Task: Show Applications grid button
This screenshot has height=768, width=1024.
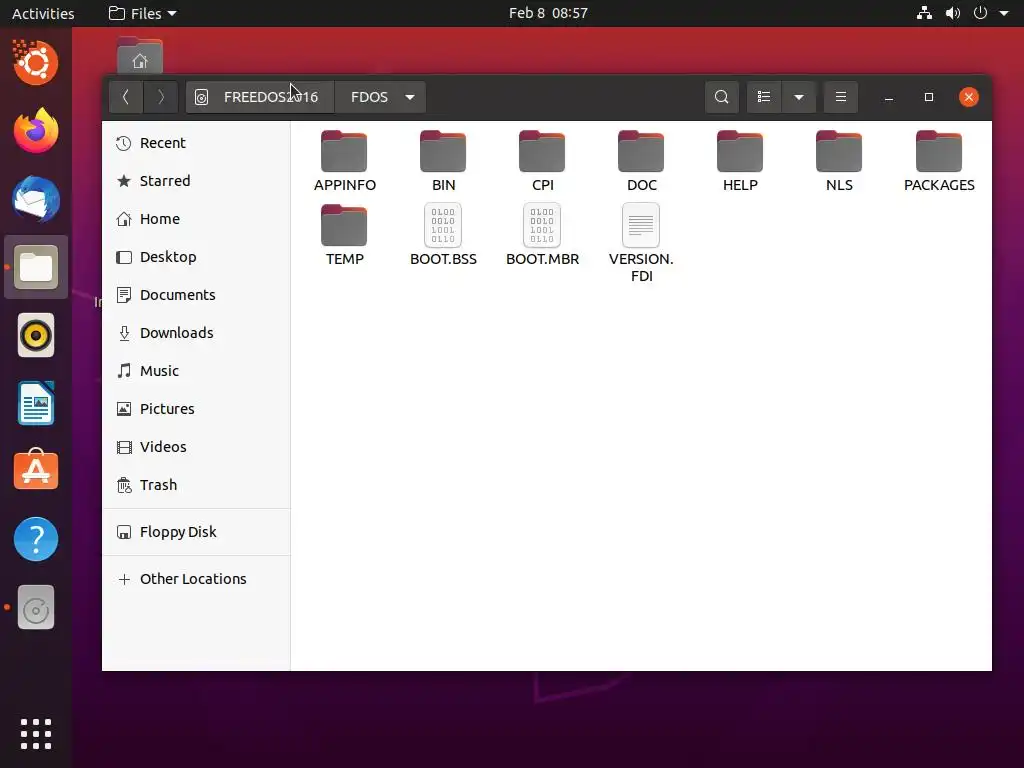Action: point(36,734)
